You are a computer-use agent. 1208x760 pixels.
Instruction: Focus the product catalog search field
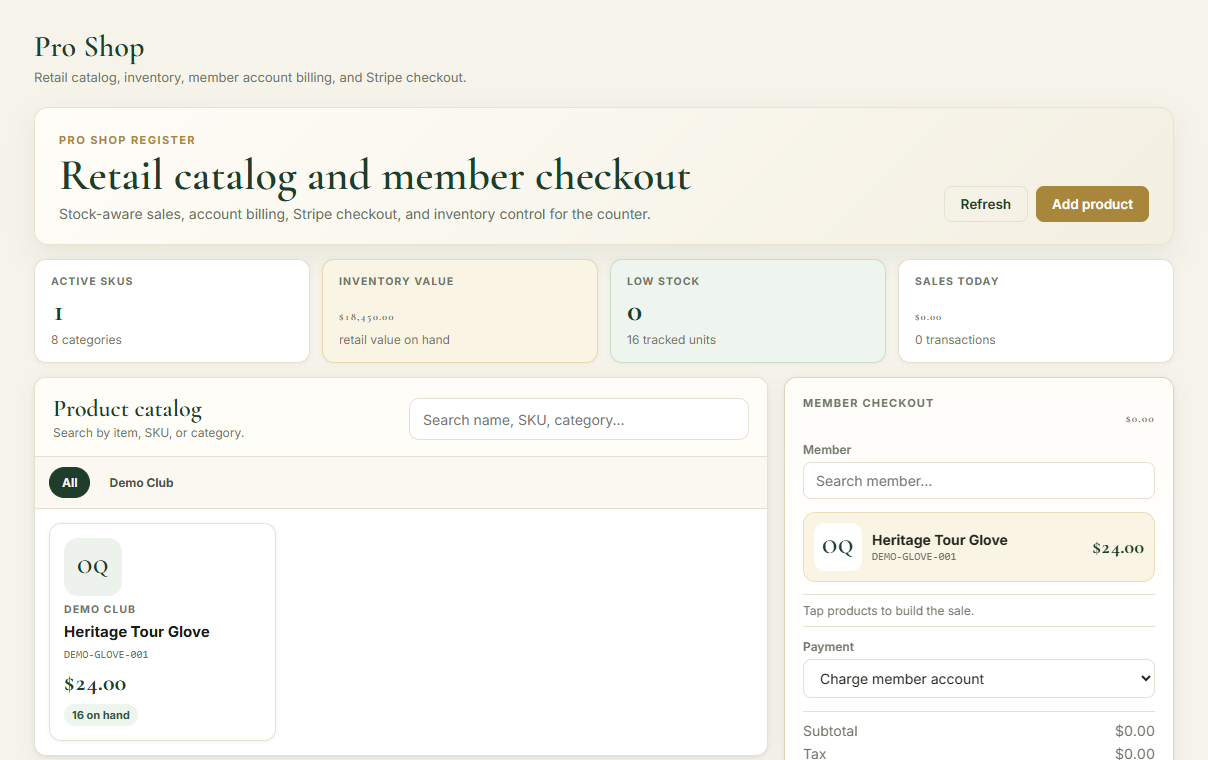(579, 419)
